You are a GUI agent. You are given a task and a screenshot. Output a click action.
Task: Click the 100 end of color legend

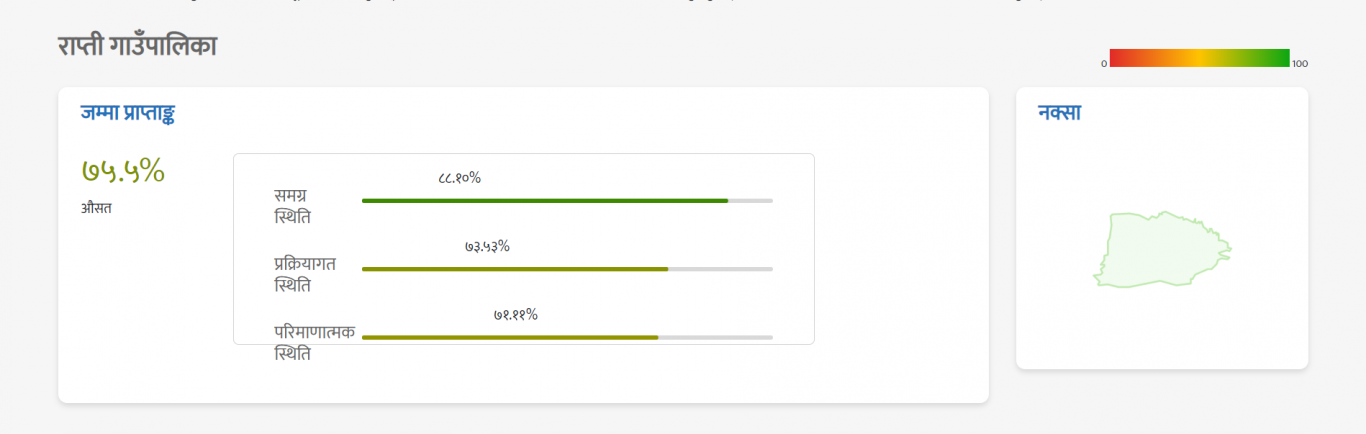(1300, 64)
